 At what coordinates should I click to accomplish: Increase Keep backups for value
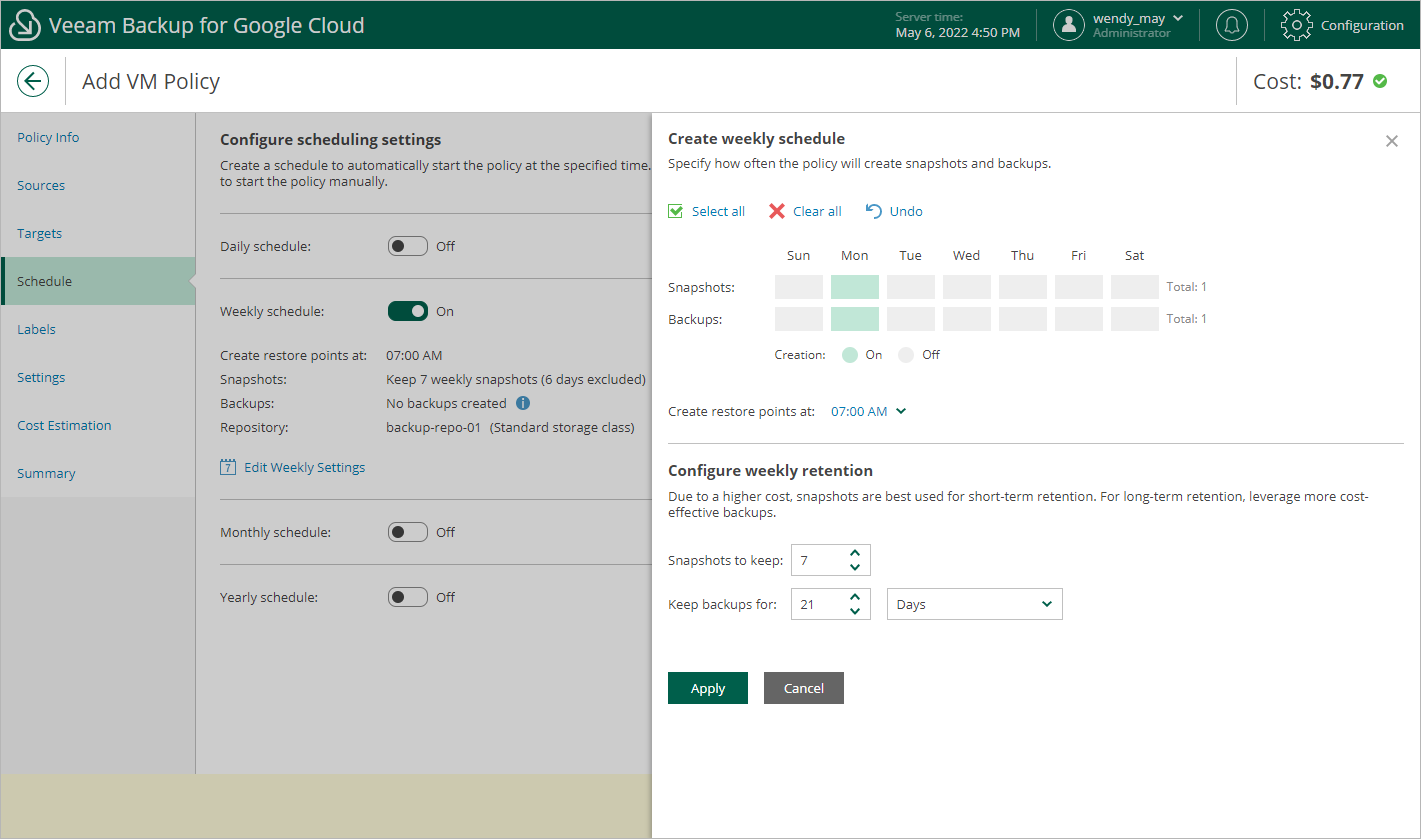854,597
